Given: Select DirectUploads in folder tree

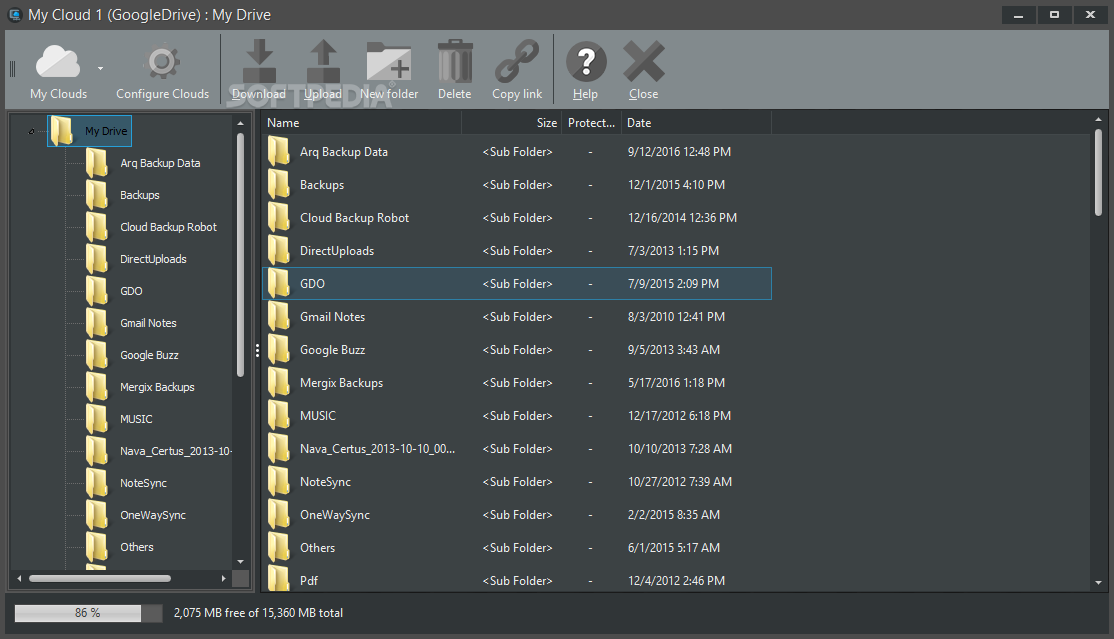Looking at the screenshot, I should pos(153,259).
